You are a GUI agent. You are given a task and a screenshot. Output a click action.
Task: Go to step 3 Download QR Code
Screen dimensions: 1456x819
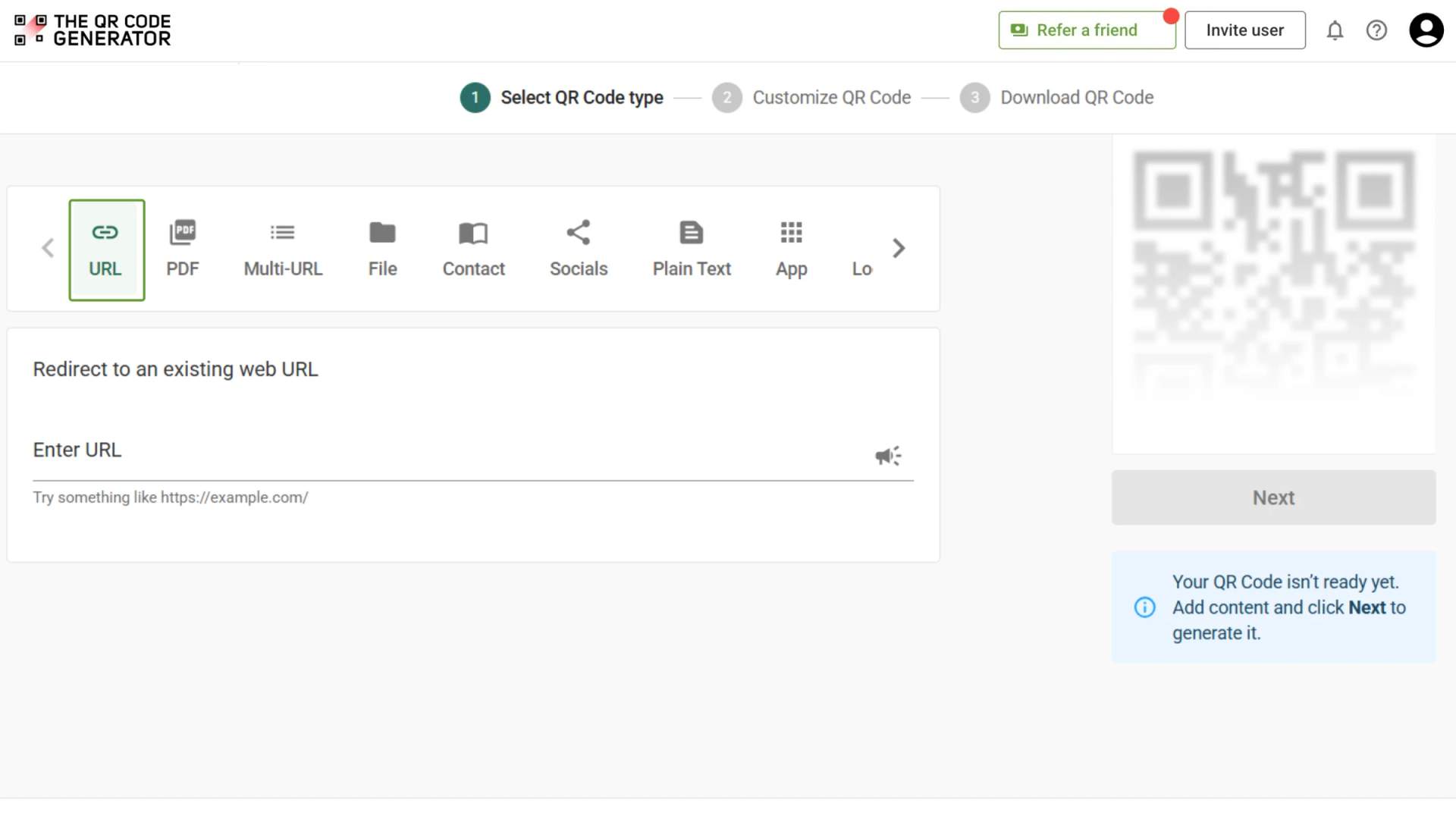(x=1056, y=98)
